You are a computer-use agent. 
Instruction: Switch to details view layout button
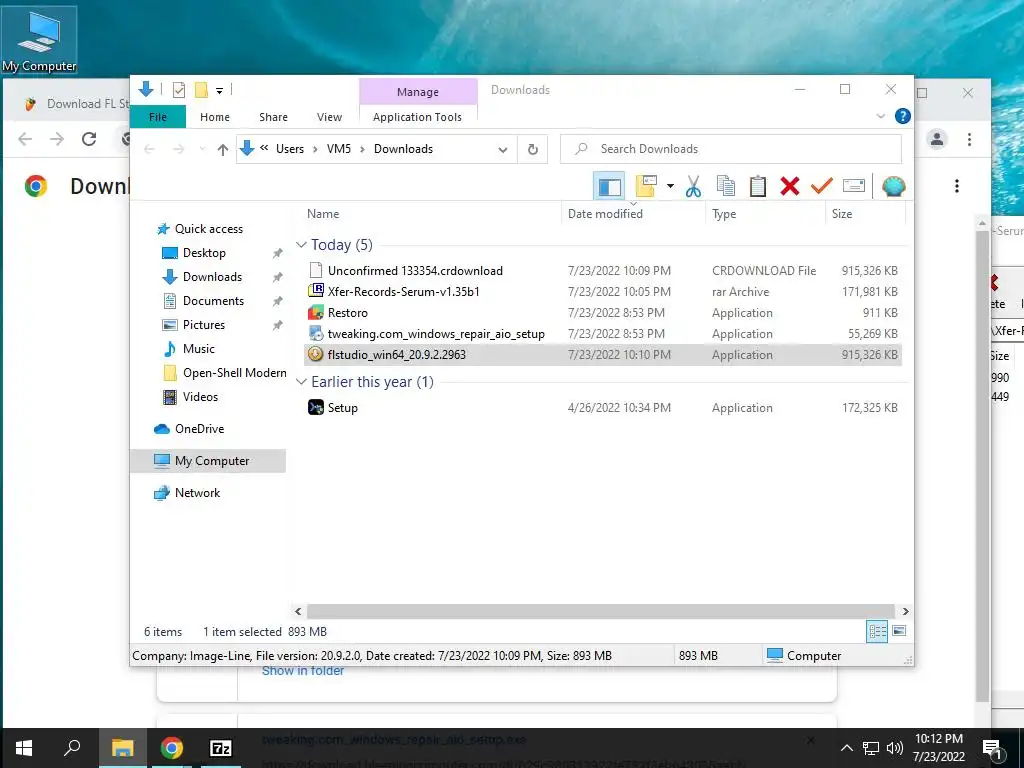877,631
